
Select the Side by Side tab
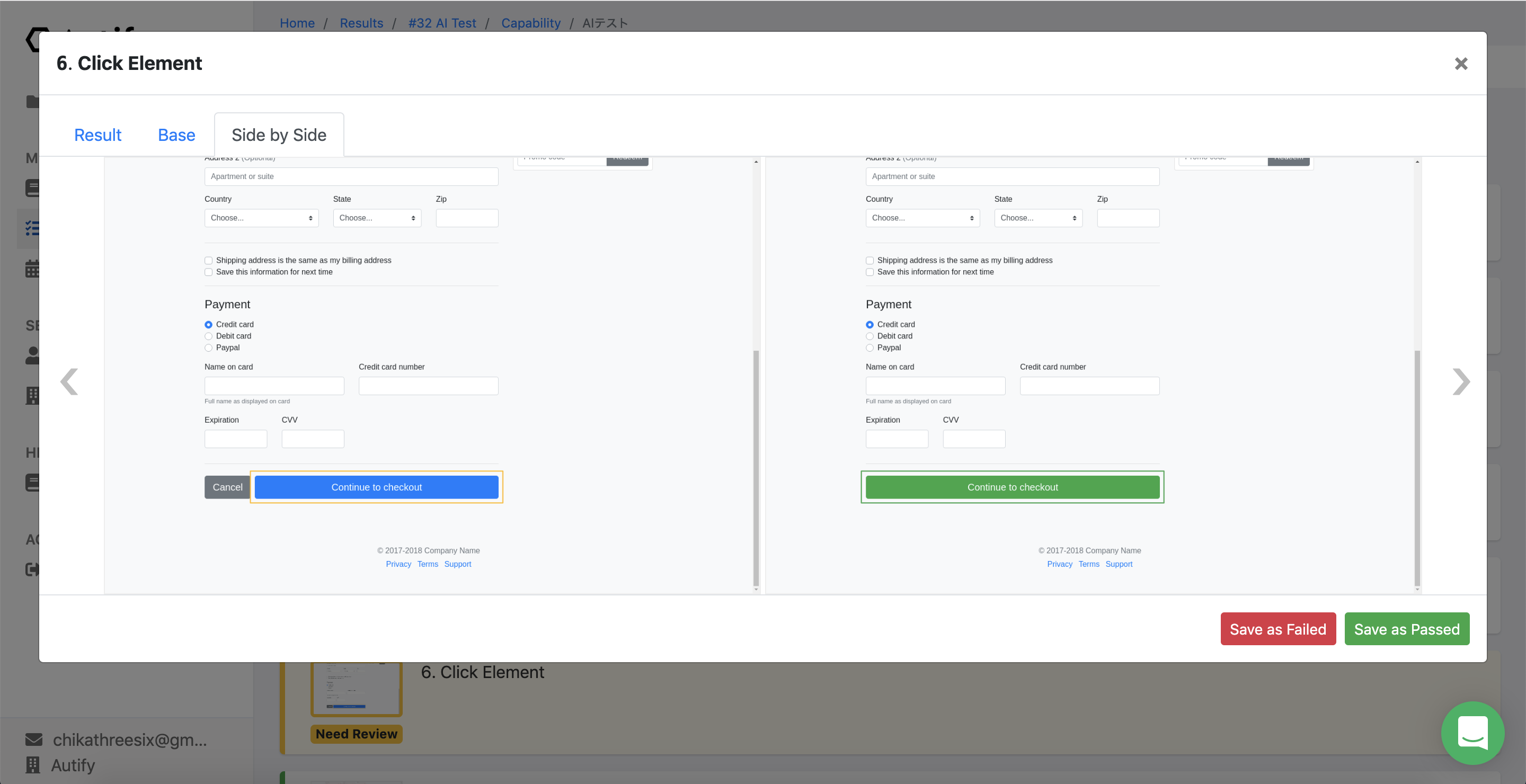pos(278,135)
